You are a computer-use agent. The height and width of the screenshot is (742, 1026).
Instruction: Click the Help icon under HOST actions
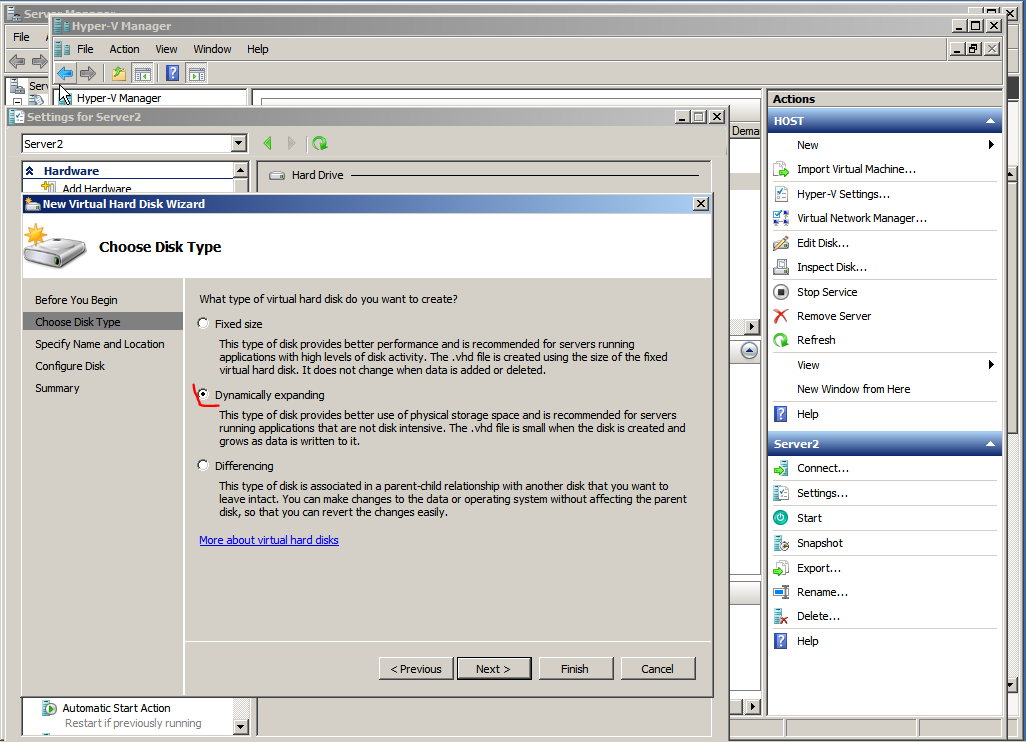pyautogui.click(x=781, y=414)
